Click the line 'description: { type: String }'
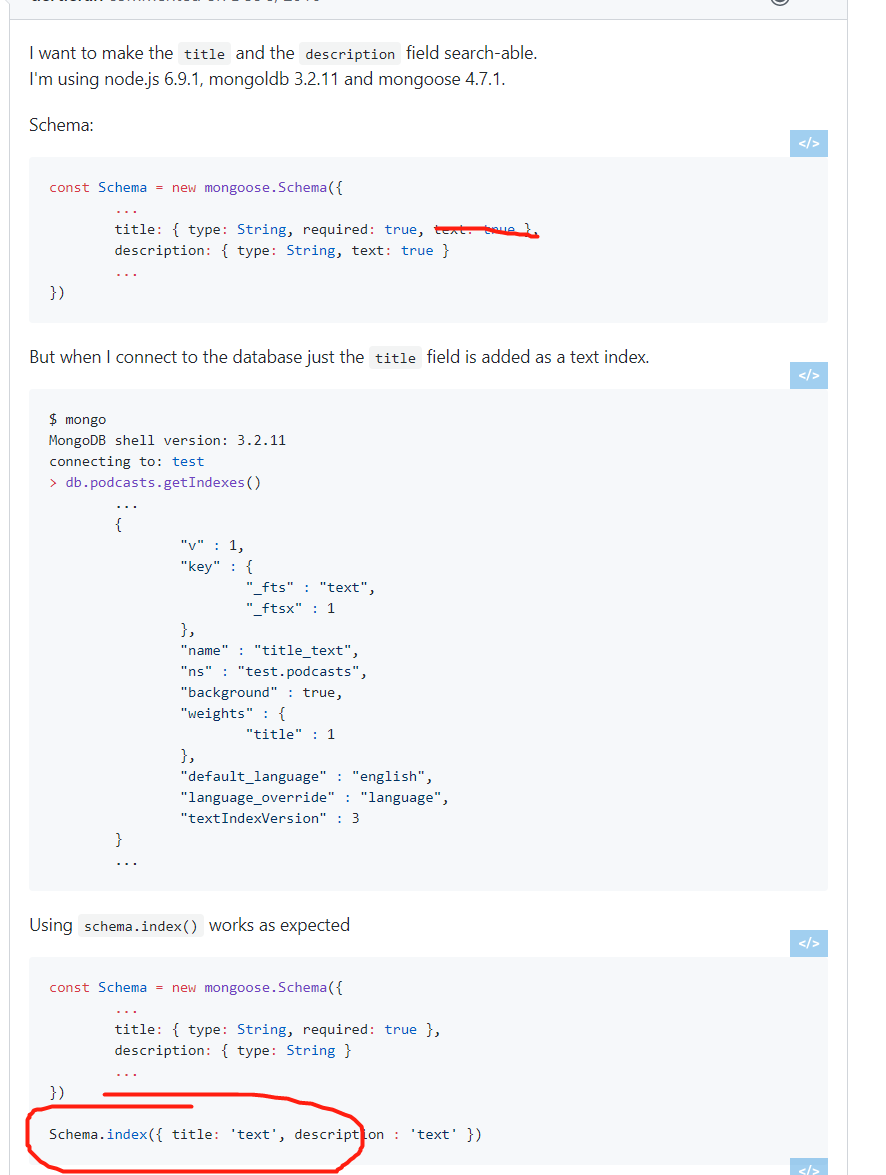The height and width of the screenshot is (1175, 886). (x=233, y=1051)
